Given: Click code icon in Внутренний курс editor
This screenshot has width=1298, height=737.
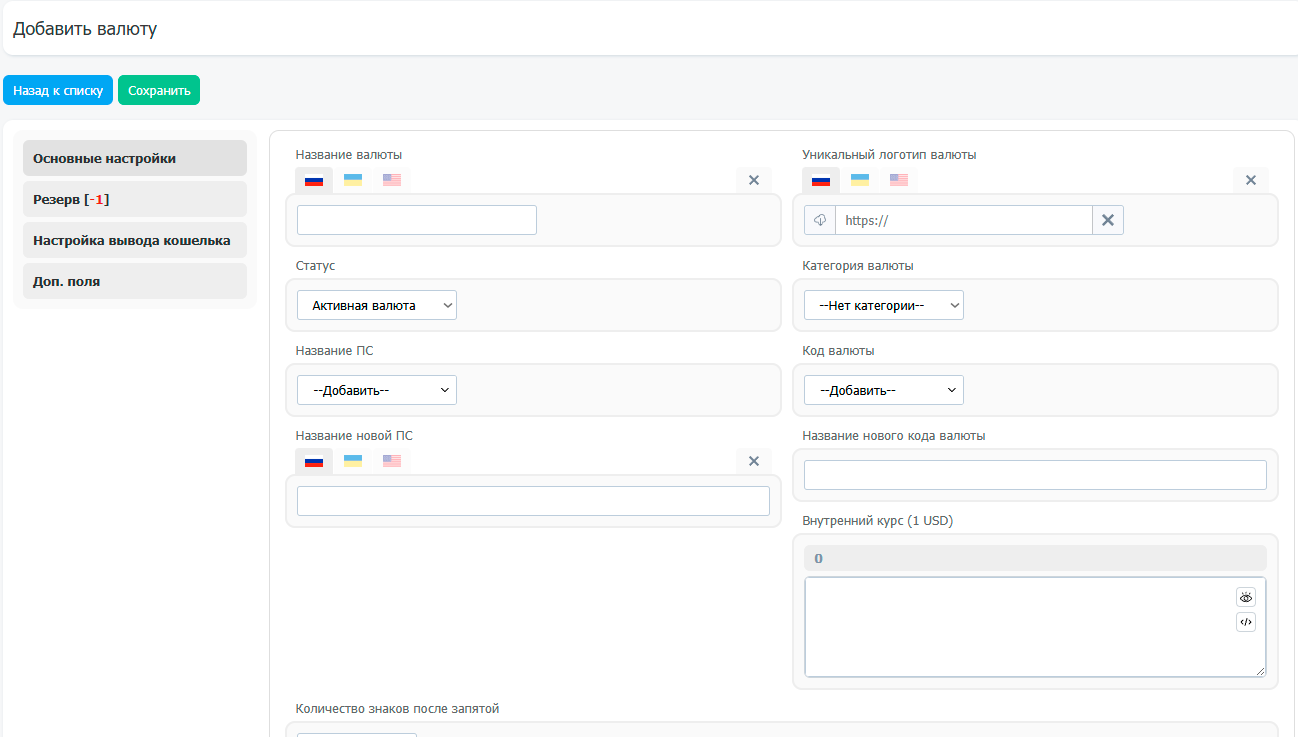Looking at the screenshot, I should click(x=1245, y=622).
